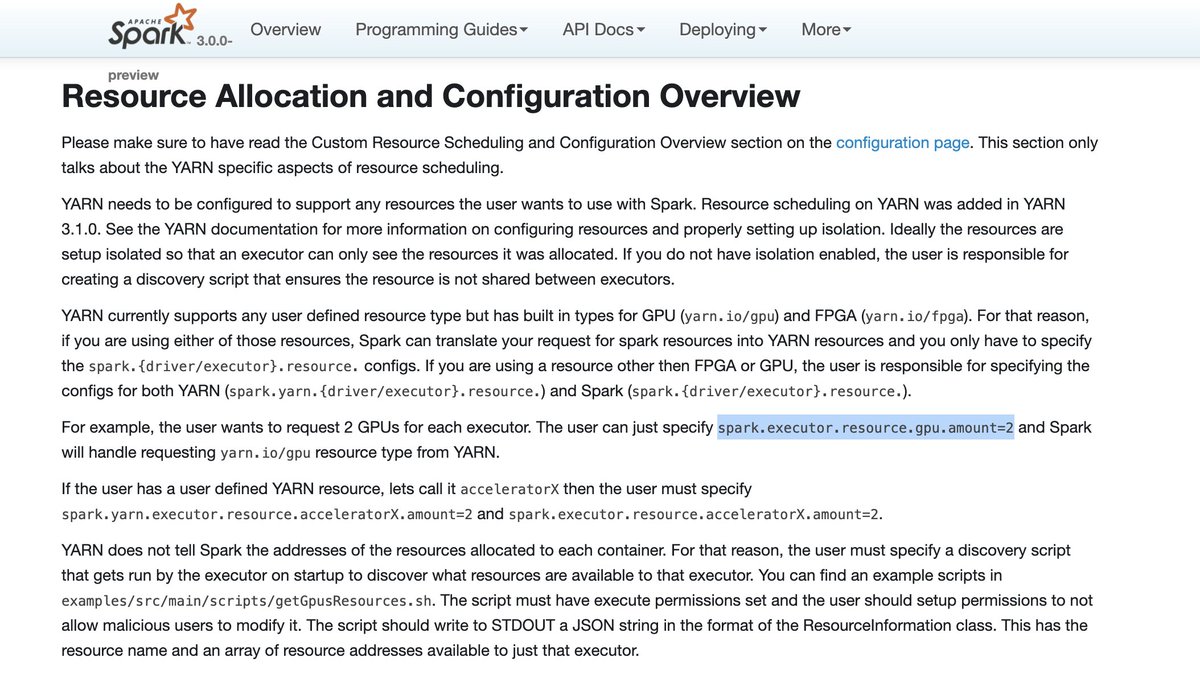The height and width of the screenshot is (682, 1200).
Task: Click the preview version label
Action: (x=133, y=74)
